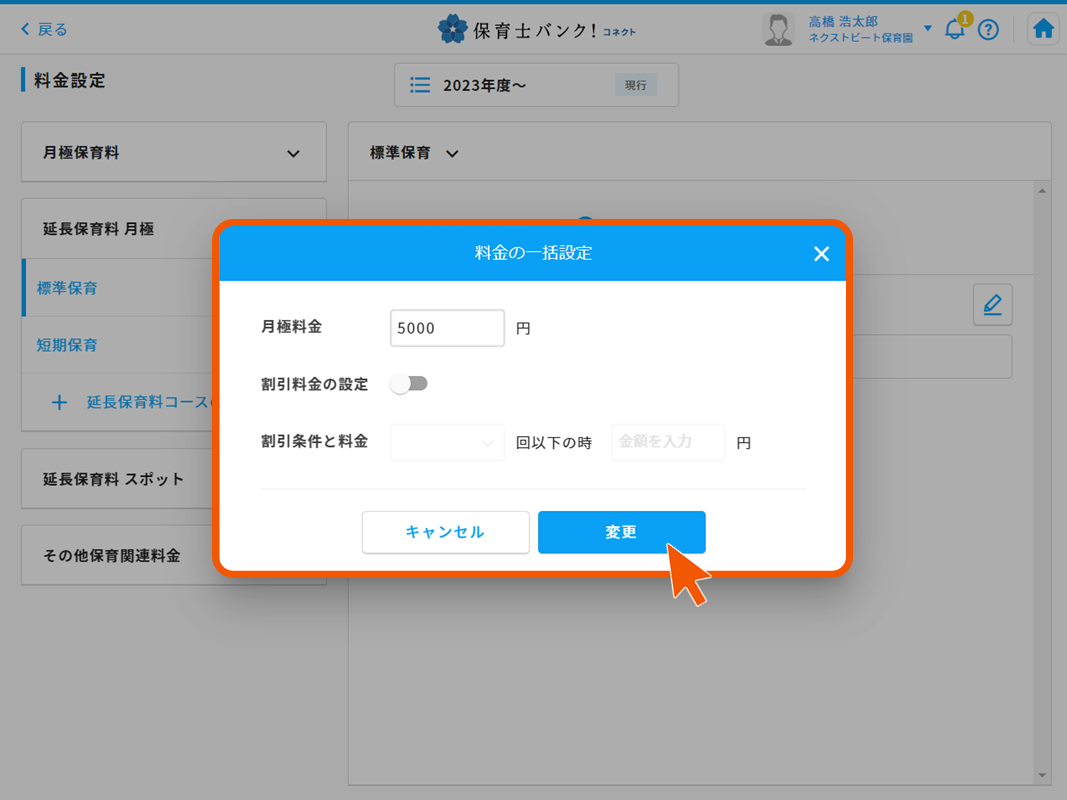This screenshot has height=800, width=1067.
Task: Click the list icon beside 2023年度～
Action: pos(419,84)
